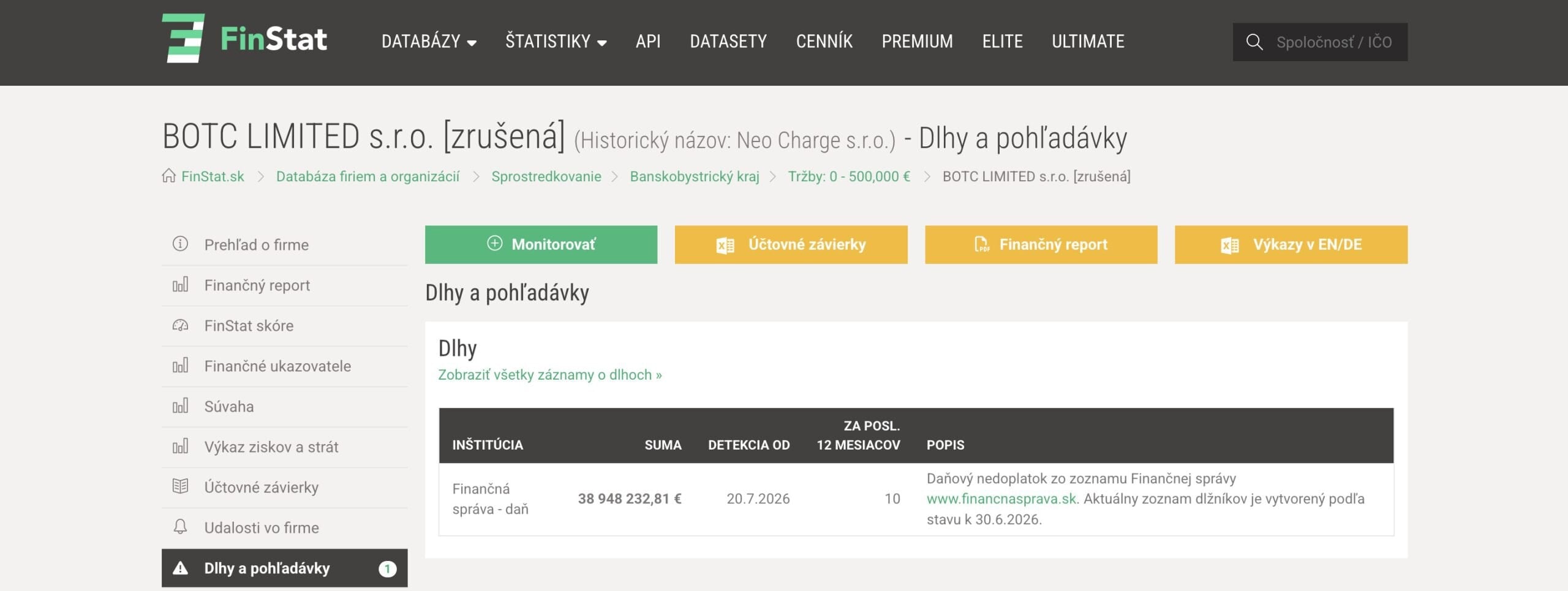Open the www.financnasprava.sk link
The height and width of the screenshot is (591, 1568).
tap(1001, 499)
